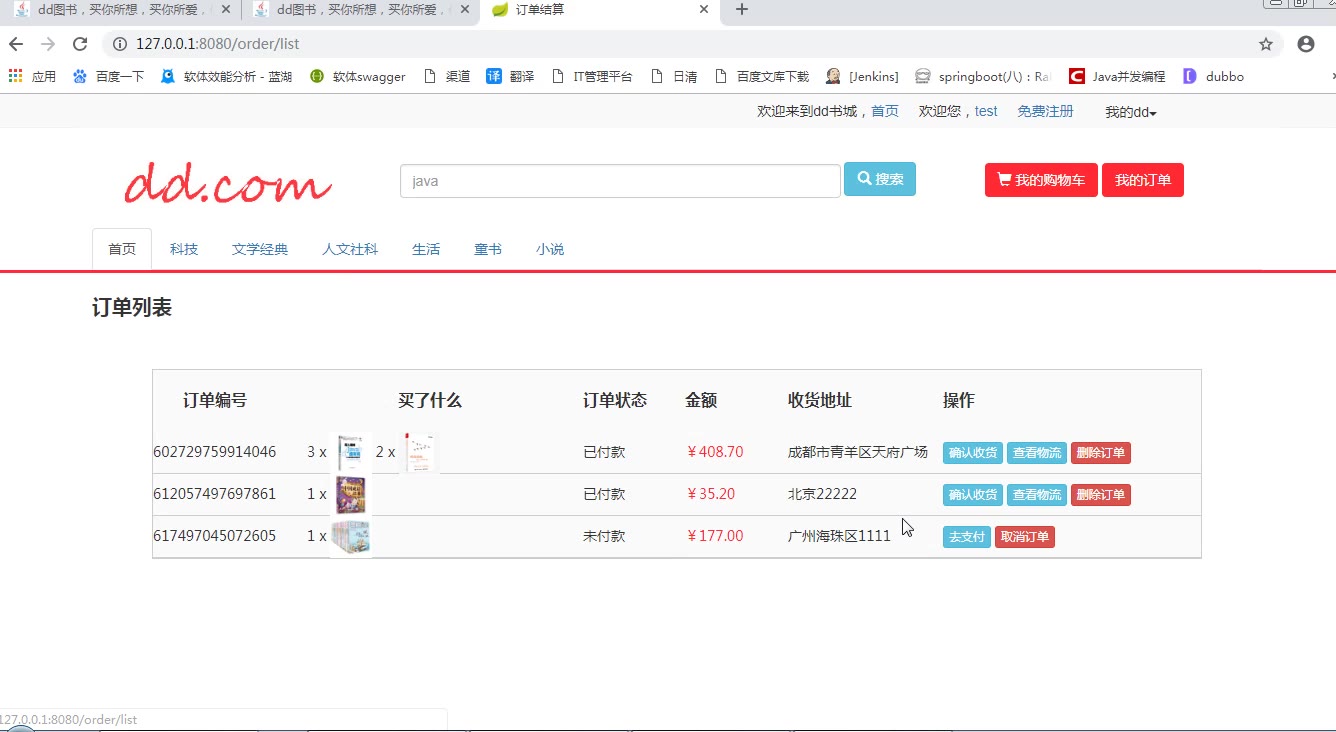The image size is (1336, 732).
Task: Click the 免费注册 link
Action: tap(1045, 111)
